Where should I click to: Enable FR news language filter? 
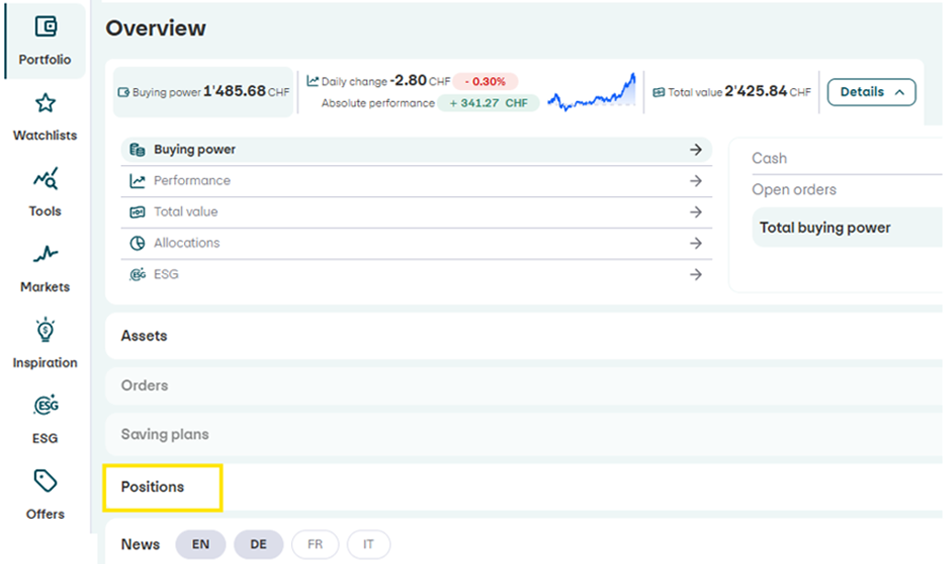pos(315,544)
